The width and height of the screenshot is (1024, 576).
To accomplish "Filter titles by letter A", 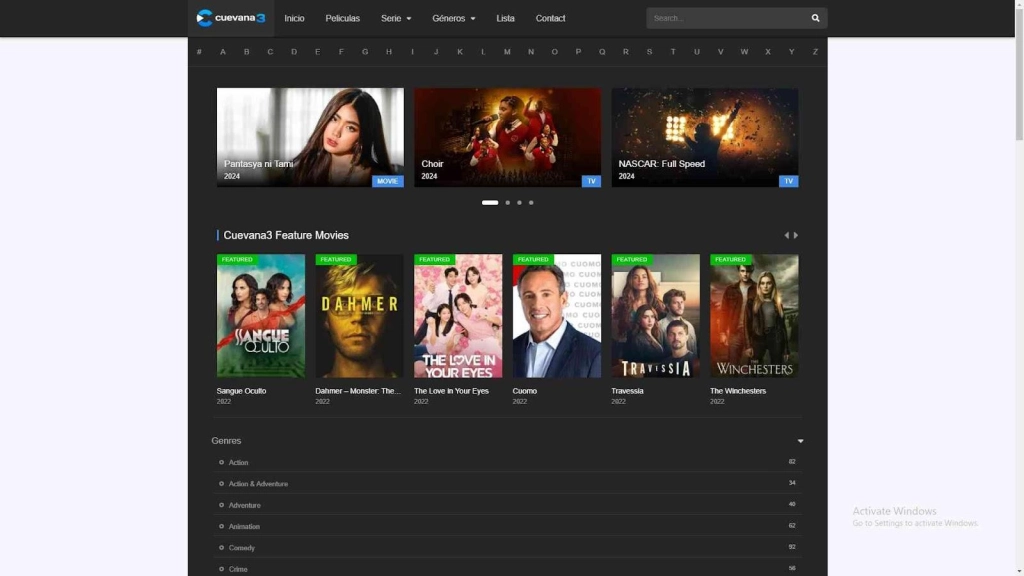I will point(223,52).
